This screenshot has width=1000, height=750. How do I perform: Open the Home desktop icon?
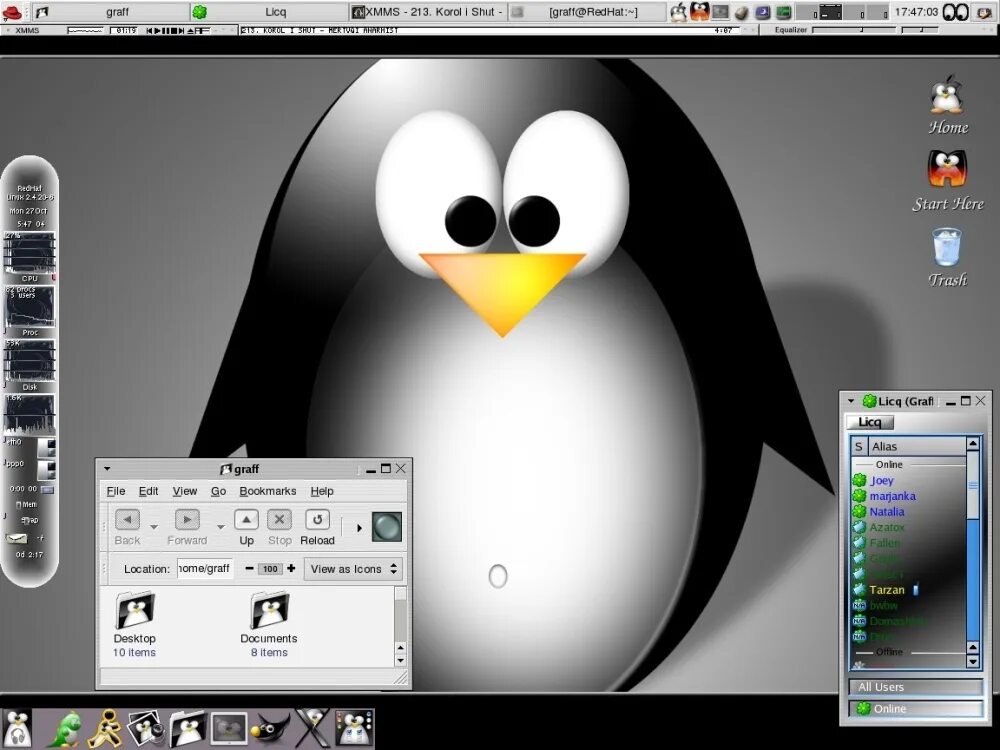coord(948,105)
